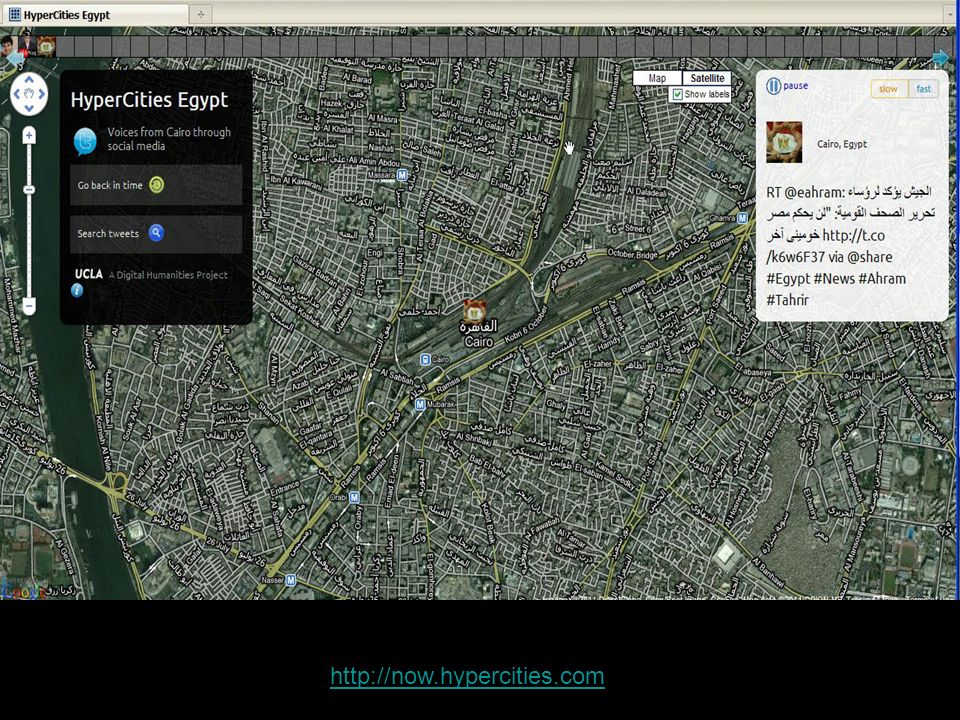Open a new browser tab
Viewport: 960px width, 720px height.
[x=200, y=14]
